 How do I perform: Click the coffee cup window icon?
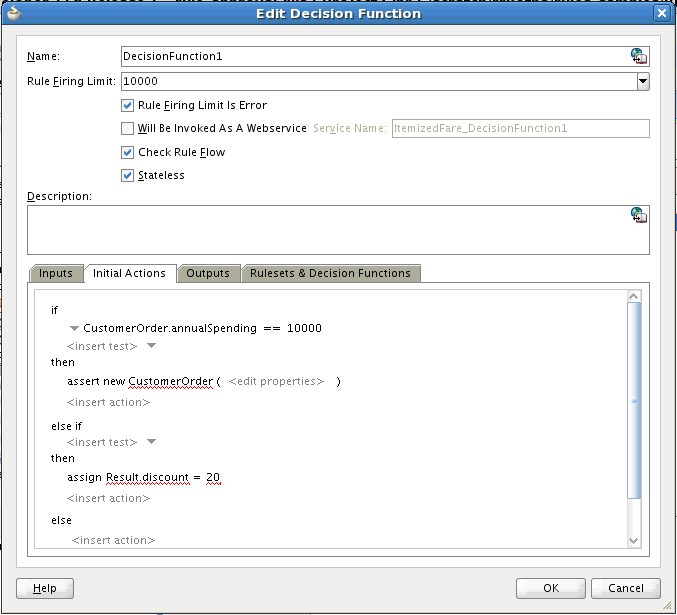(14, 13)
